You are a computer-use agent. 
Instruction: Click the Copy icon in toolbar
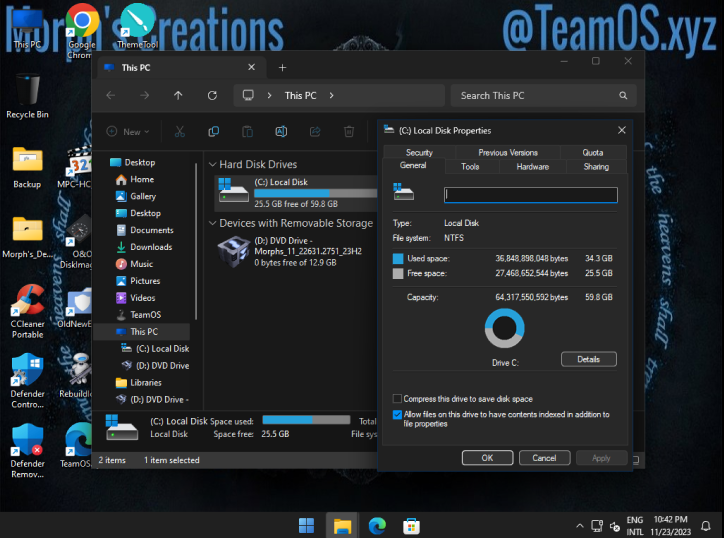pos(213,132)
